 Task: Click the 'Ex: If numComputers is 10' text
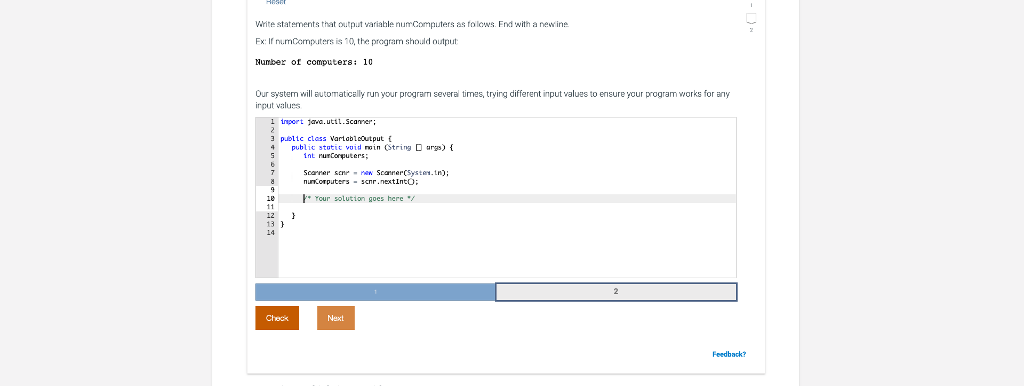357,41
